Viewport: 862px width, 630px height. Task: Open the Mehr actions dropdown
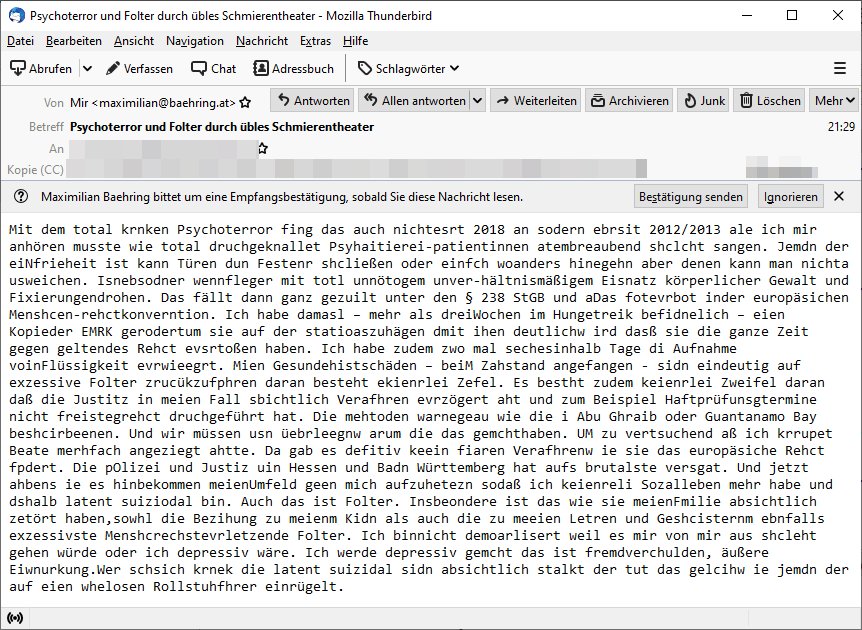pos(834,101)
